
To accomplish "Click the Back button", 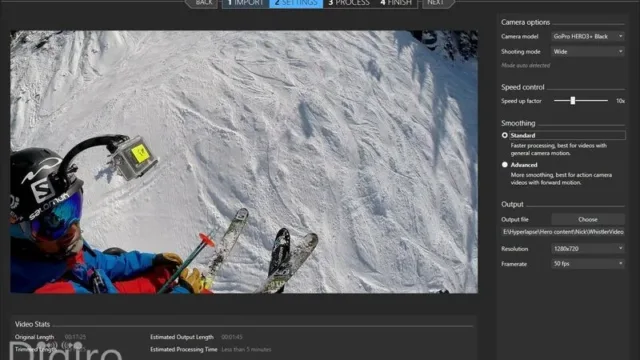I will pyautogui.click(x=202, y=3).
